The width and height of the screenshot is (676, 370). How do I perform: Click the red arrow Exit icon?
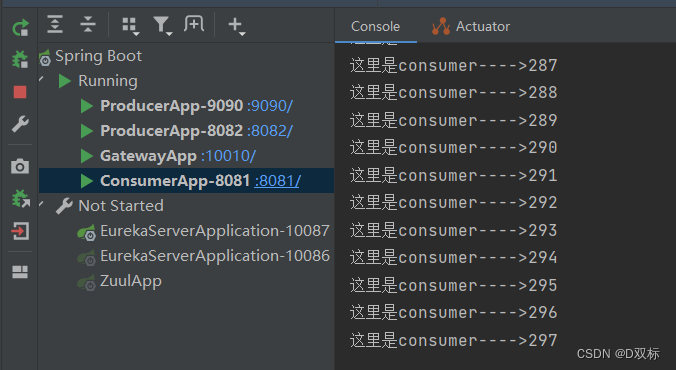(x=20, y=231)
